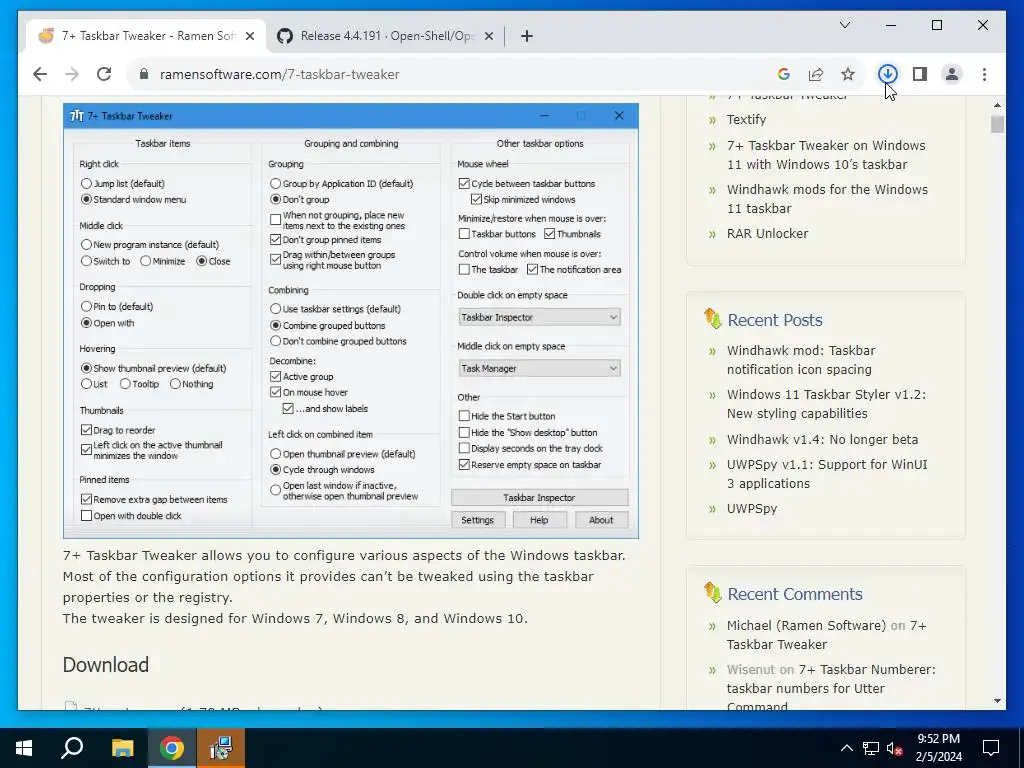1024x768 pixels.
Task: Click the page vertical scrollbar thumb
Action: (x=997, y=124)
